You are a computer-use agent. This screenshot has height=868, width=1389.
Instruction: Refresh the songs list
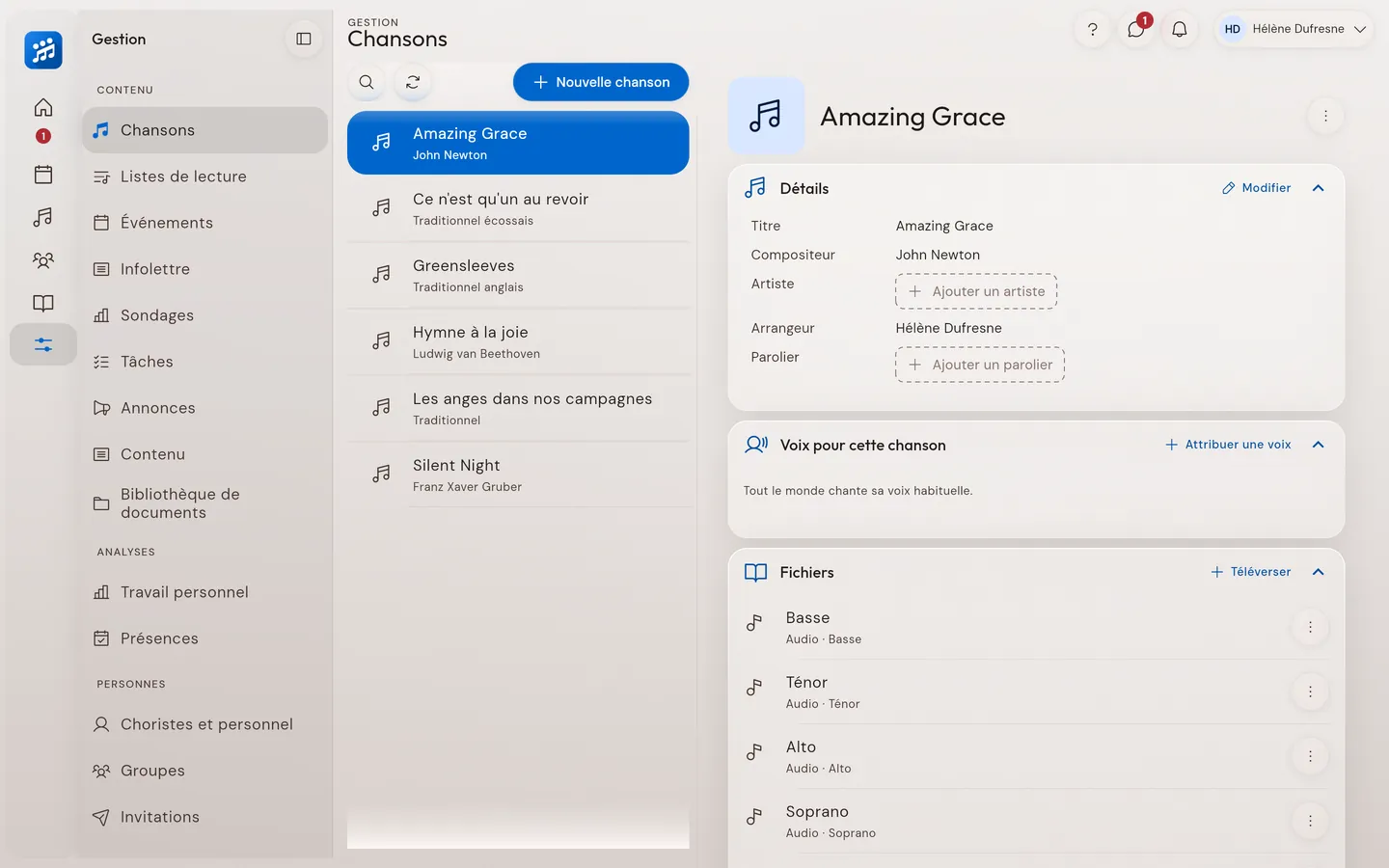(x=413, y=82)
